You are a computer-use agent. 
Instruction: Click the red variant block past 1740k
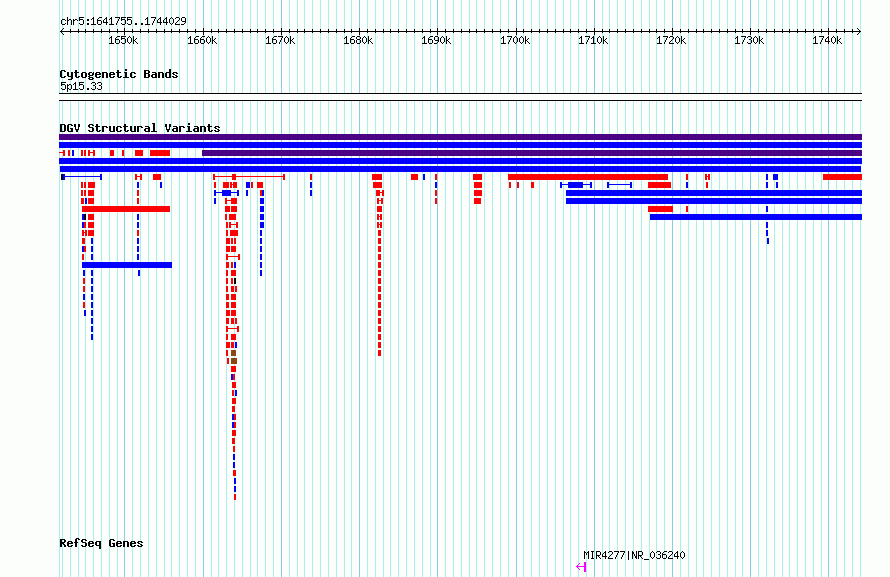click(842, 178)
